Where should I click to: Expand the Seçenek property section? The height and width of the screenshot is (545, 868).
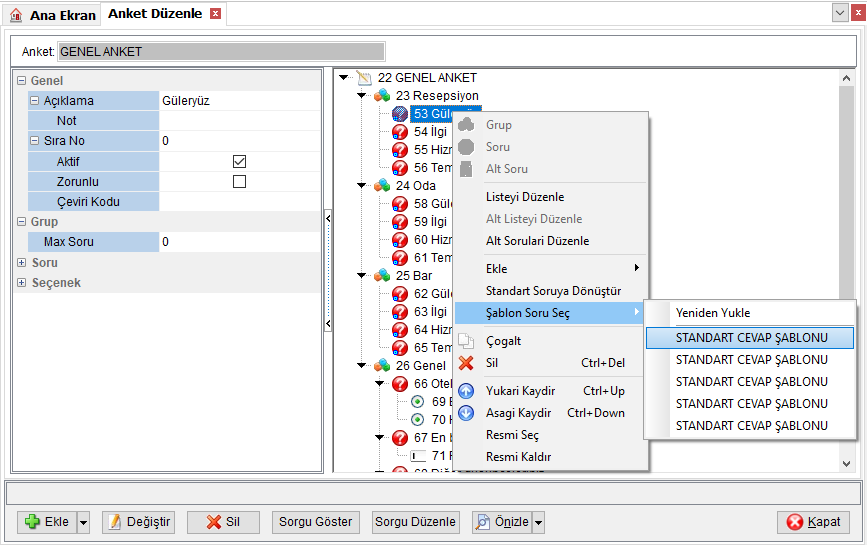21,283
